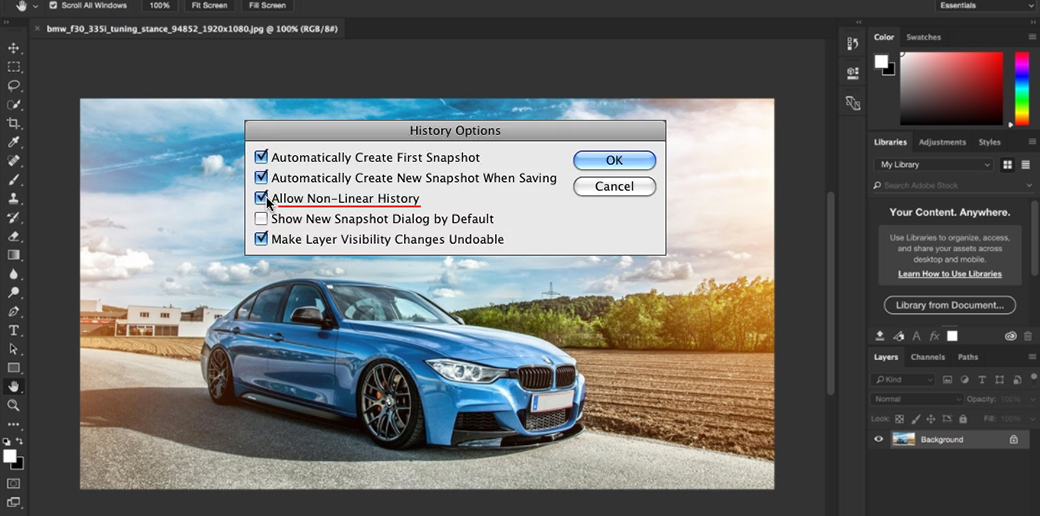
Task: Enable Show New Snapshot Dialog by Default
Action: [261, 219]
